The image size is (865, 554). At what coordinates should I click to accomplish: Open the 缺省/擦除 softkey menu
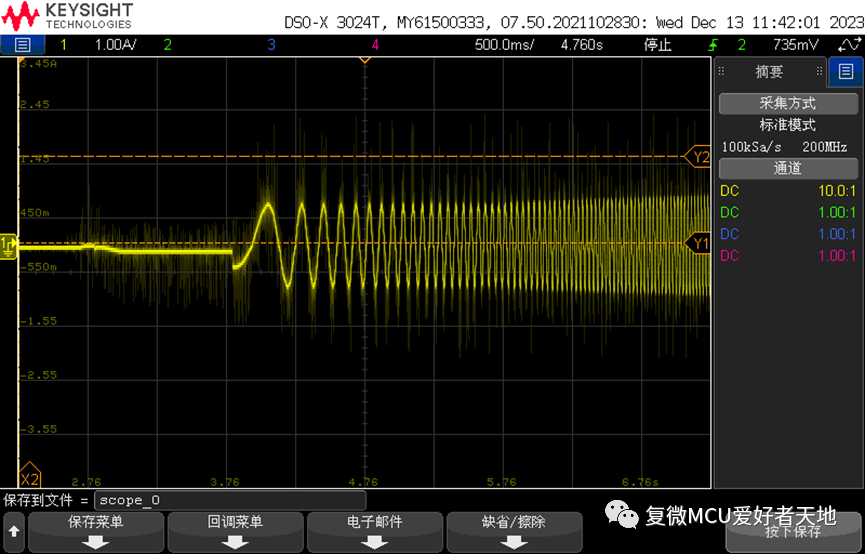[514, 532]
